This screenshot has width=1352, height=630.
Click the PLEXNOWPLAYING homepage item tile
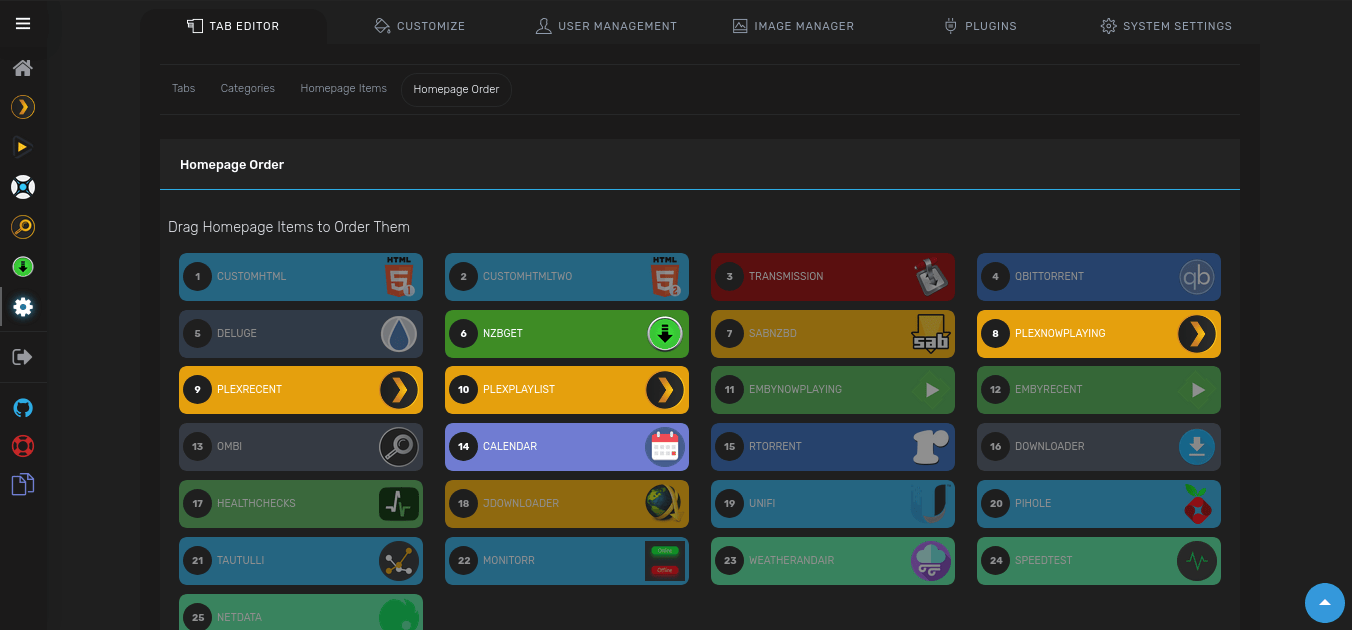pyautogui.click(x=1098, y=334)
